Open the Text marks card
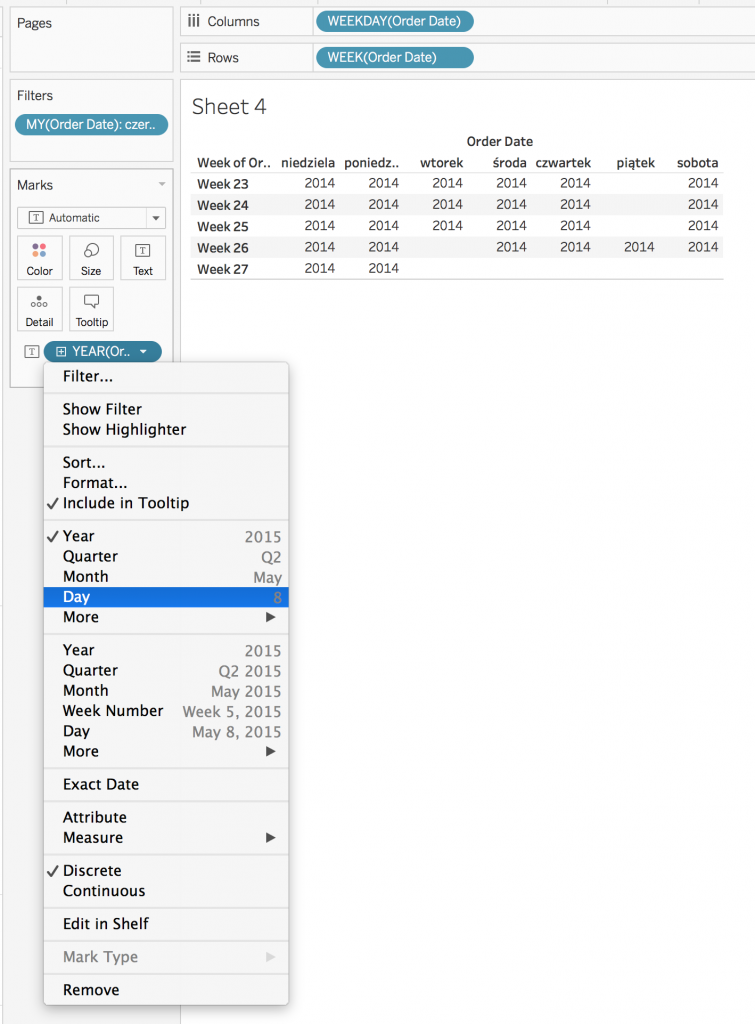755x1024 pixels. click(143, 257)
